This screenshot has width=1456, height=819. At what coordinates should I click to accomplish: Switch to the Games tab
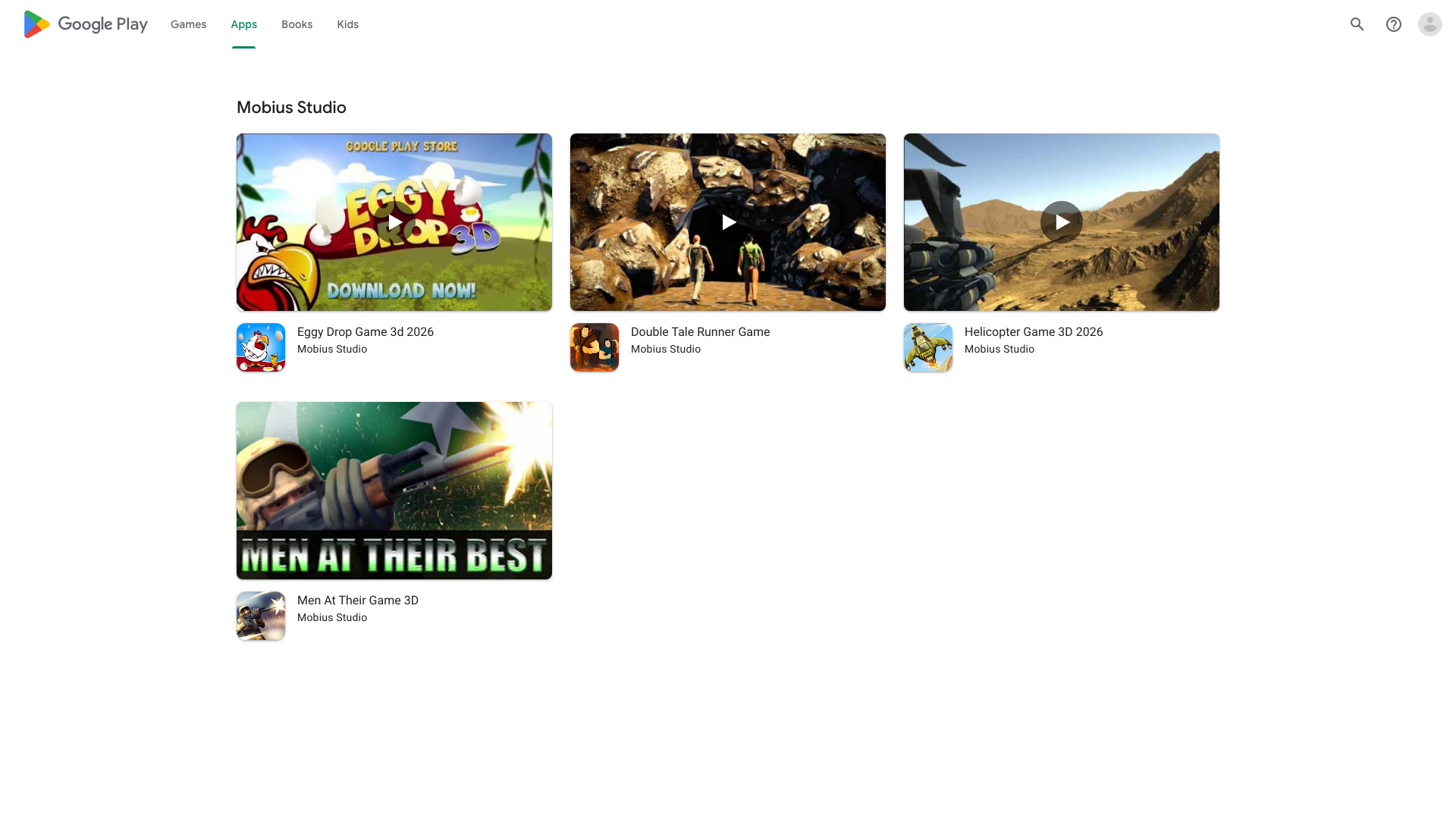point(188,24)
